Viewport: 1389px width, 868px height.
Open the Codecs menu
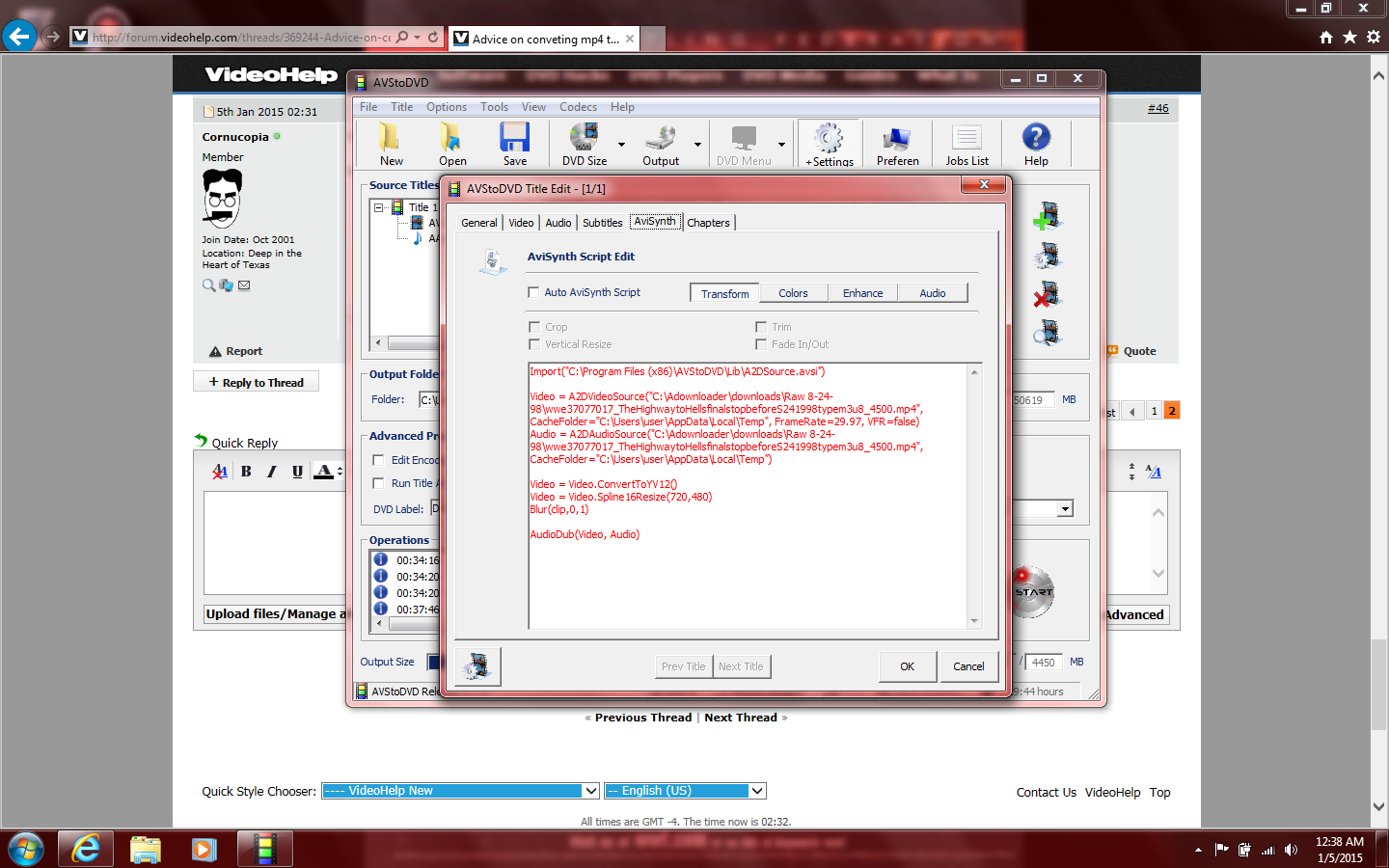578,107
